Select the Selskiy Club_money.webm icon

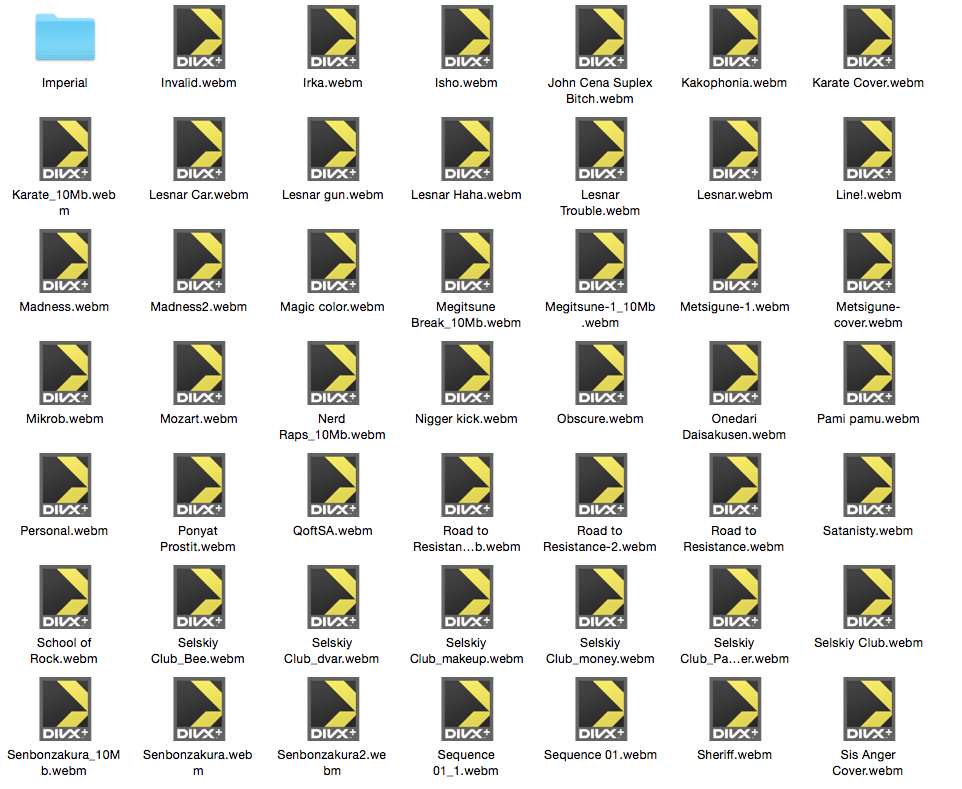point(601,597)
